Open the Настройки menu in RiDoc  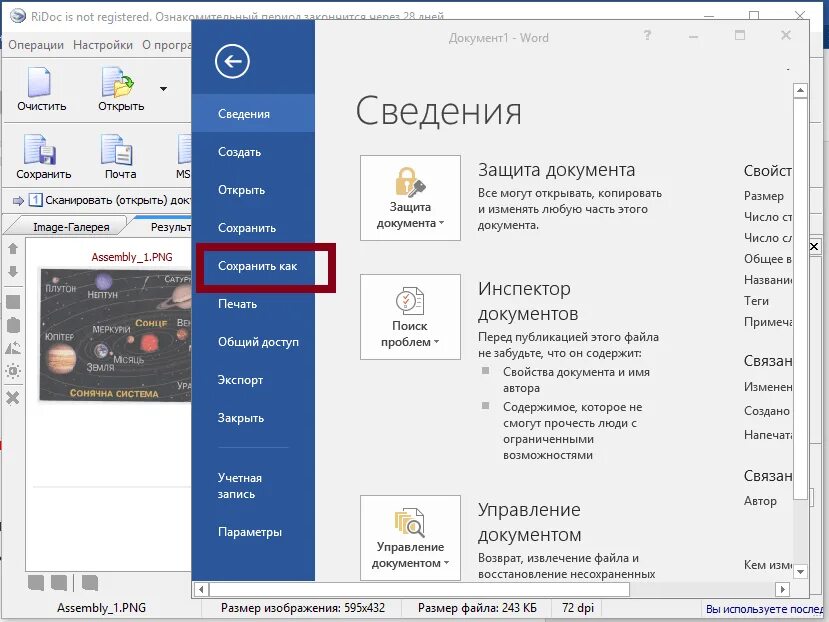coord(103,45)
